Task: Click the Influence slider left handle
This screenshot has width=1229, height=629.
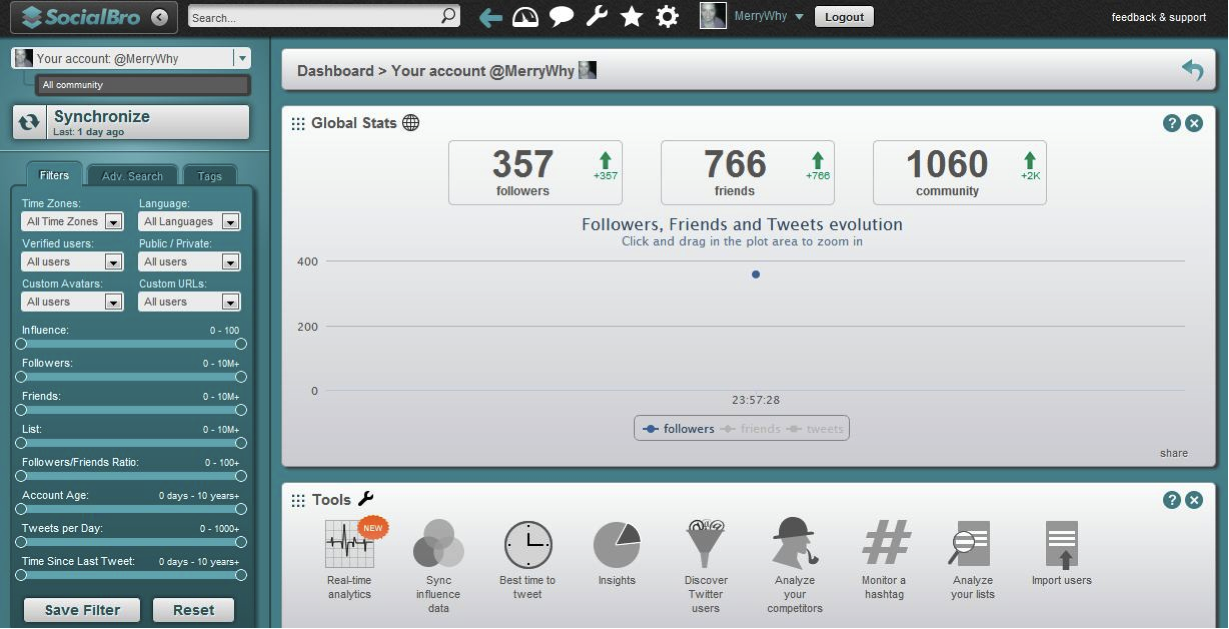Action: point(20,344)
